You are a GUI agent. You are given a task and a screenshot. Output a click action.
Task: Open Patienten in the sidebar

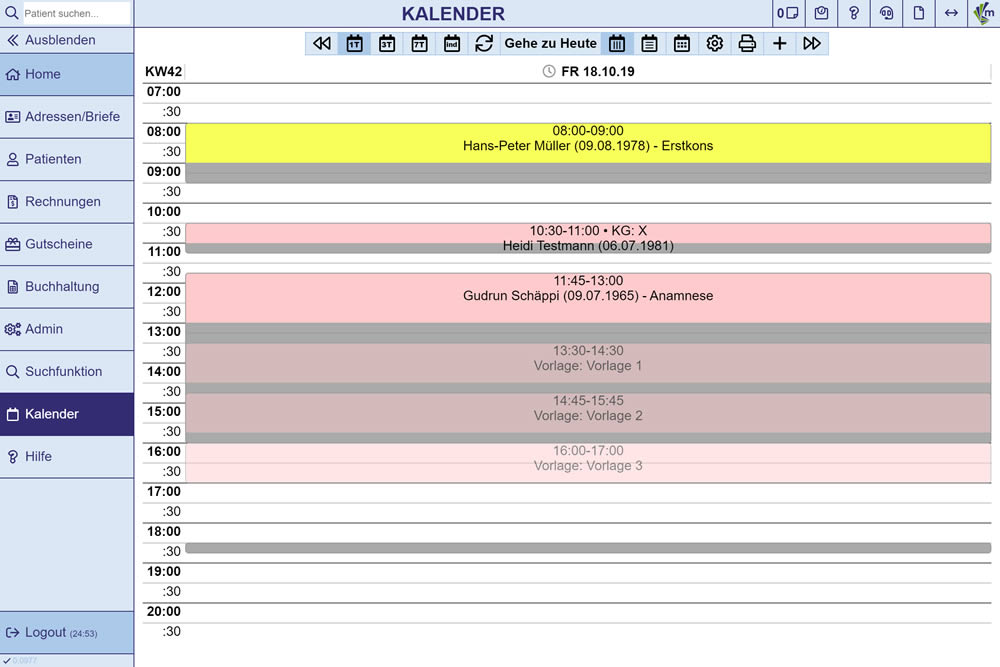[53, 159]
